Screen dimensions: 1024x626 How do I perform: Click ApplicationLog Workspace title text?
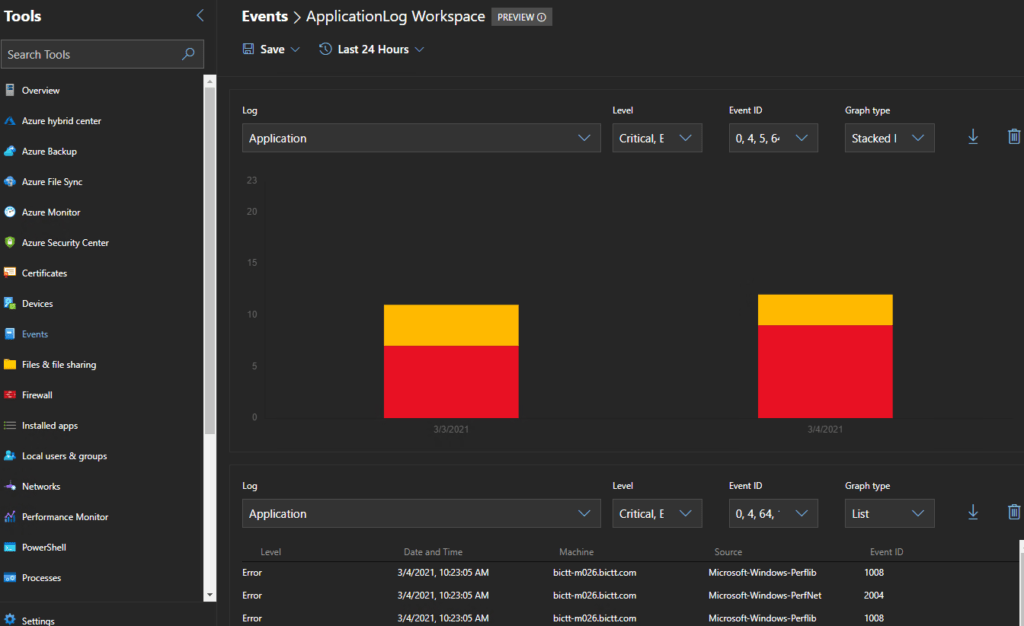[x=395, y=16]
